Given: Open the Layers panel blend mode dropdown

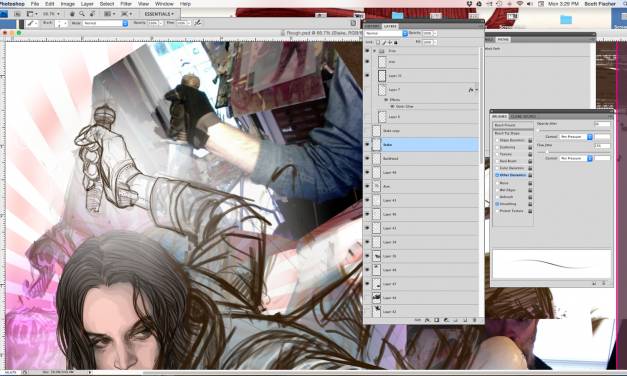Looking at the screenshot, I should click(385, 34).
